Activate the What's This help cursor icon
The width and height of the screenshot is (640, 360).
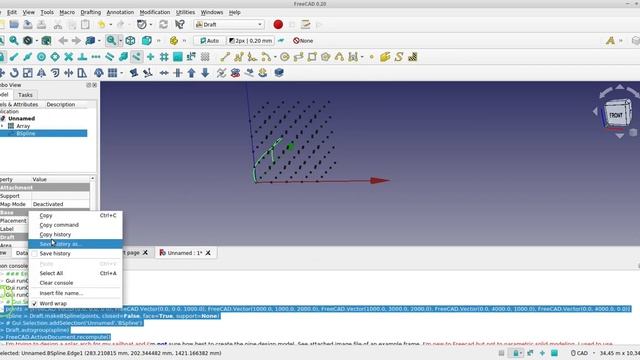(180, 24)
